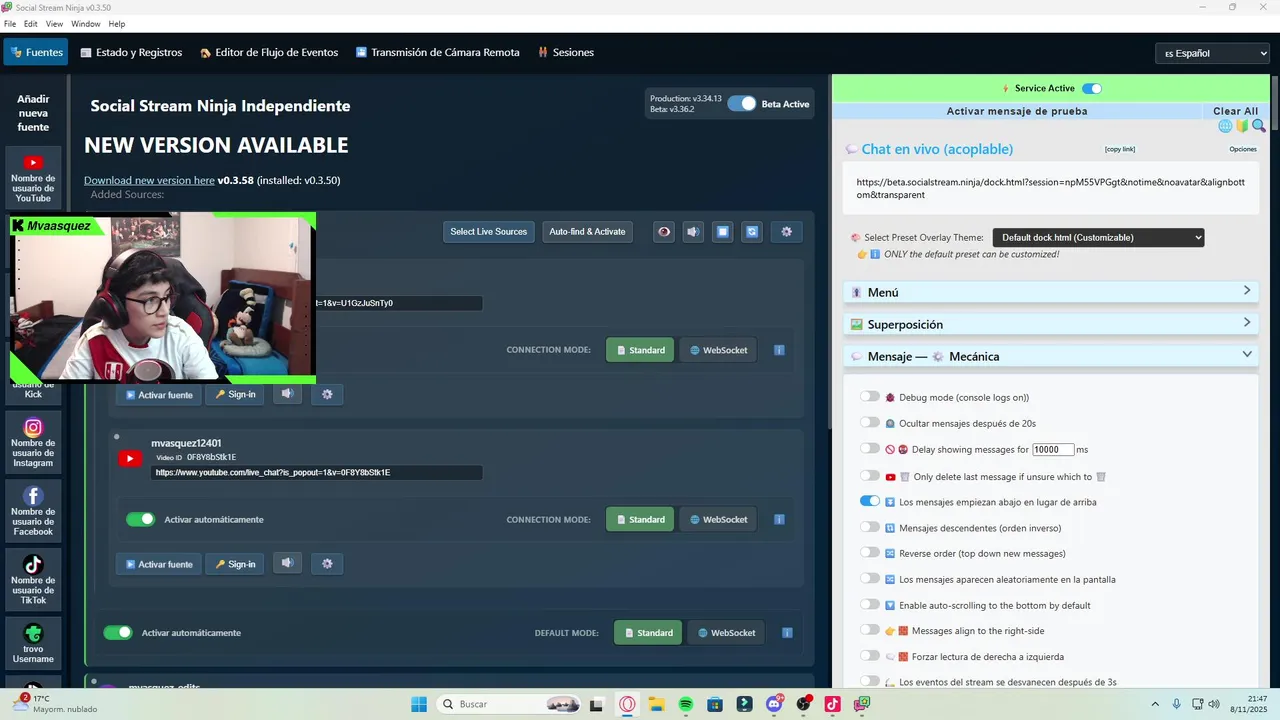Open Spotify from the taskbar
Screen dimensions: 1280x720
[686, 704]
